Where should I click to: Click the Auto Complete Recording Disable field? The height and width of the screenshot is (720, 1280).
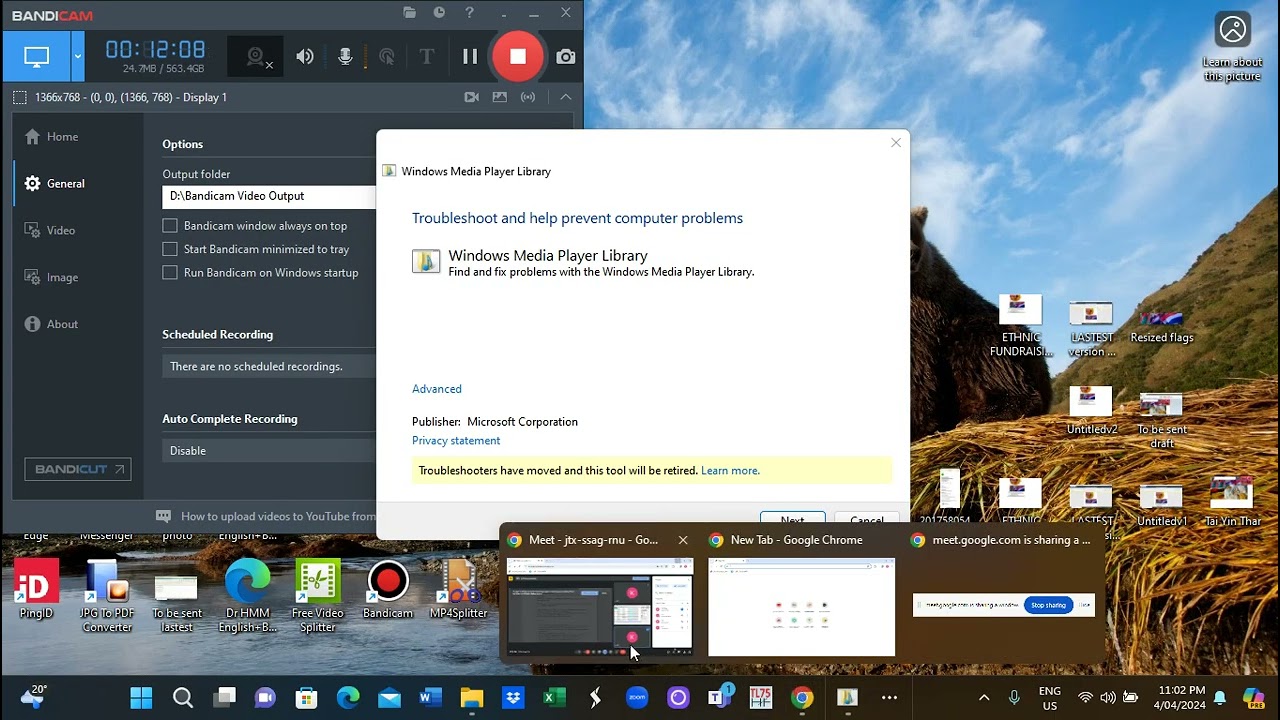[270, 451]
